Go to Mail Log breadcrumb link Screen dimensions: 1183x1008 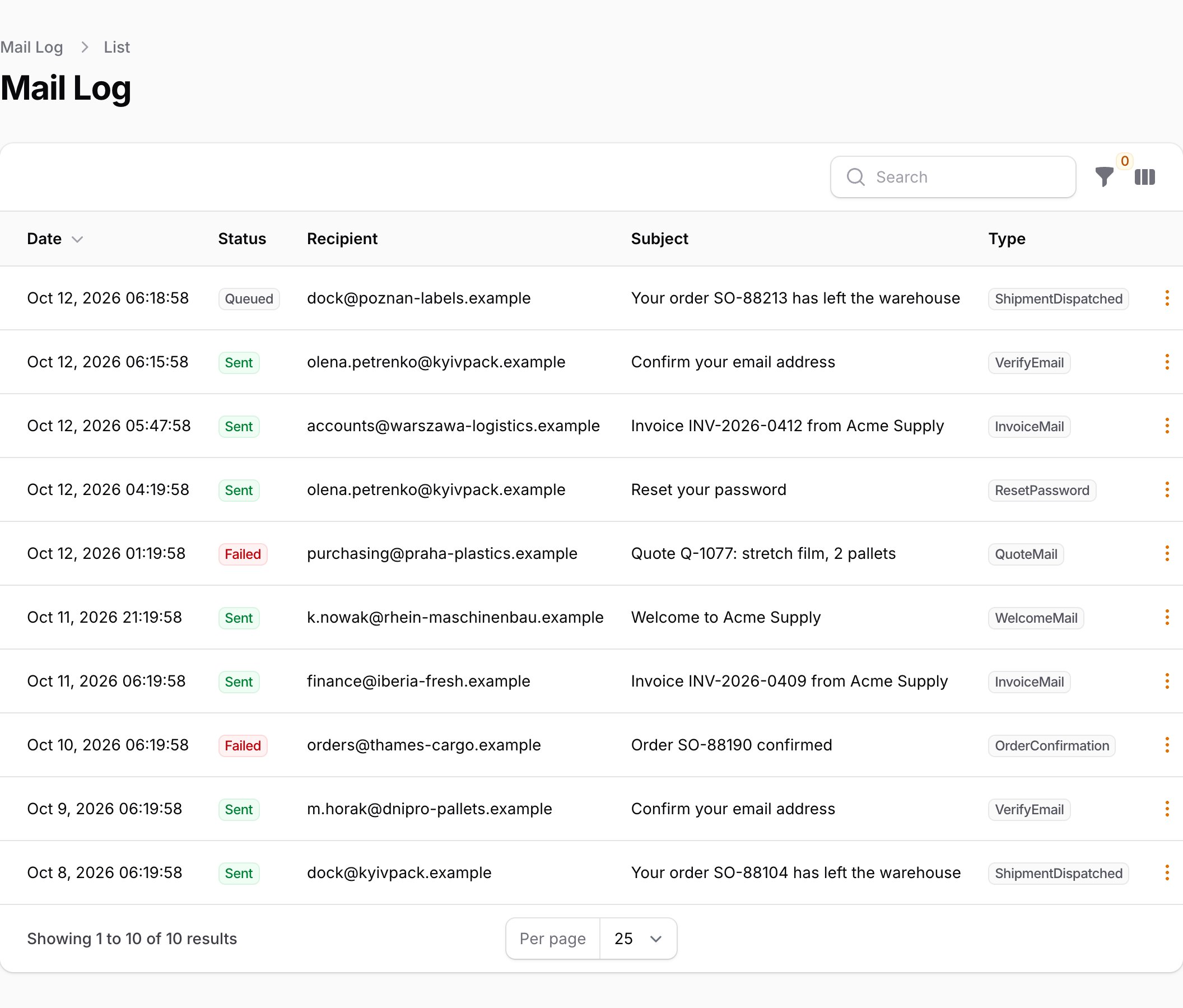pos(31,48)
